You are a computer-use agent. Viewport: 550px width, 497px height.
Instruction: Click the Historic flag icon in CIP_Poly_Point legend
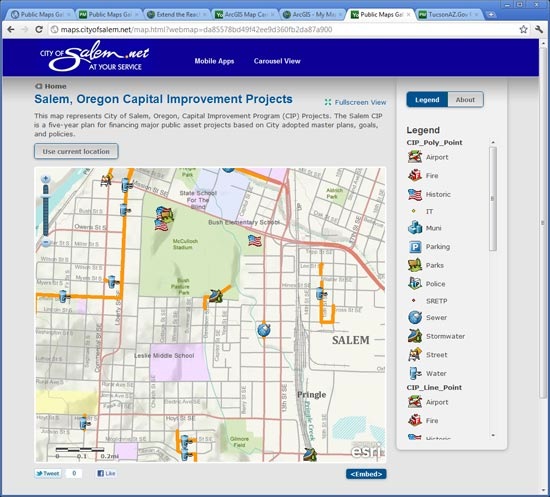point(415,194)
